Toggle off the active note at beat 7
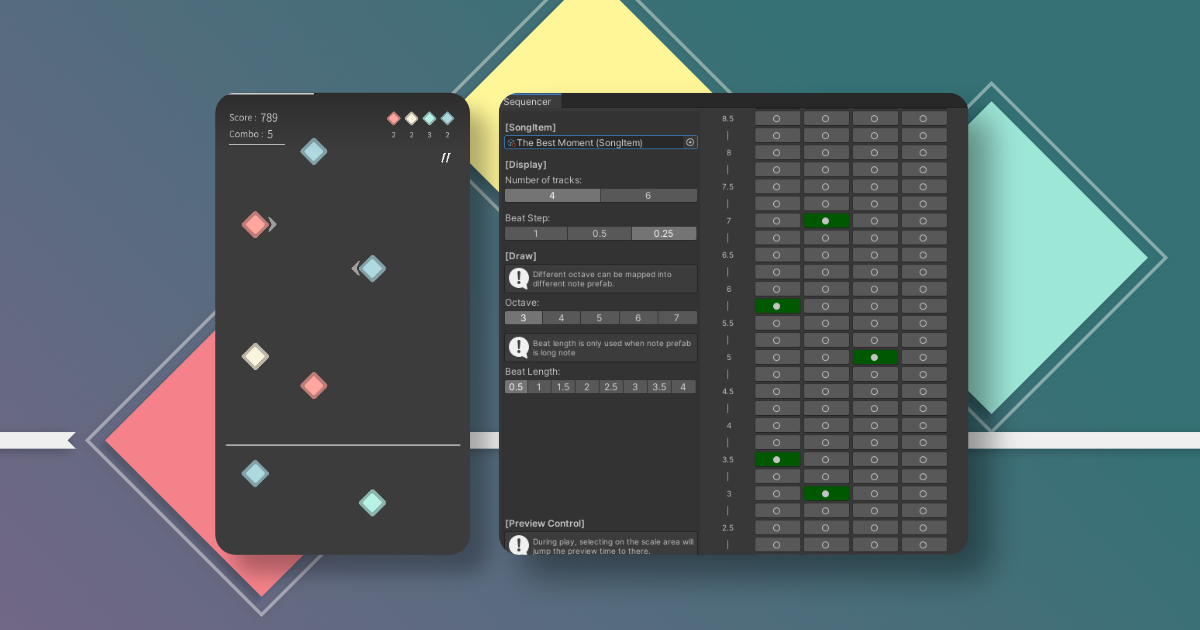 tap(825, 221)
